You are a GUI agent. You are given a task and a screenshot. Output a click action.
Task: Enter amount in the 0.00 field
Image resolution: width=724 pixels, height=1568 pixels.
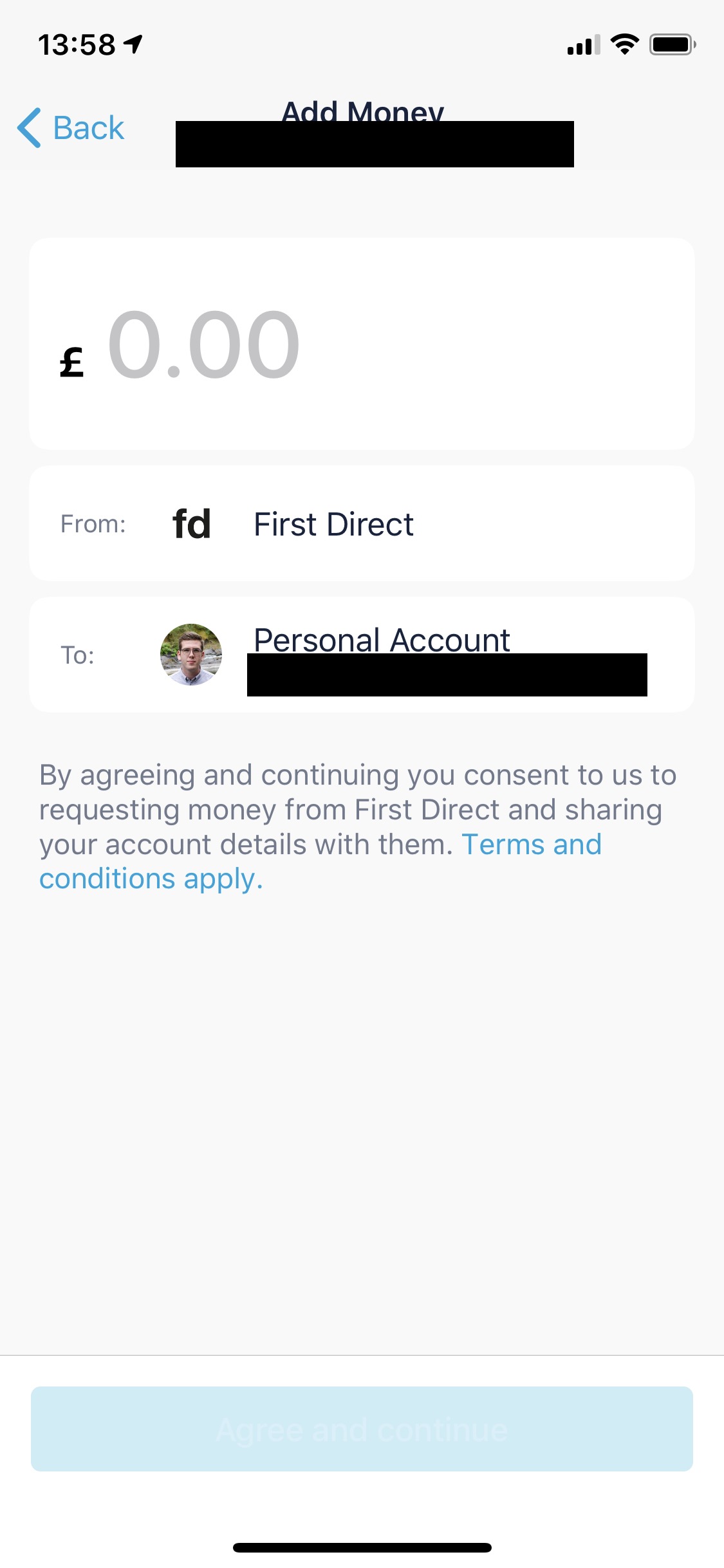(x=203, y=345)
